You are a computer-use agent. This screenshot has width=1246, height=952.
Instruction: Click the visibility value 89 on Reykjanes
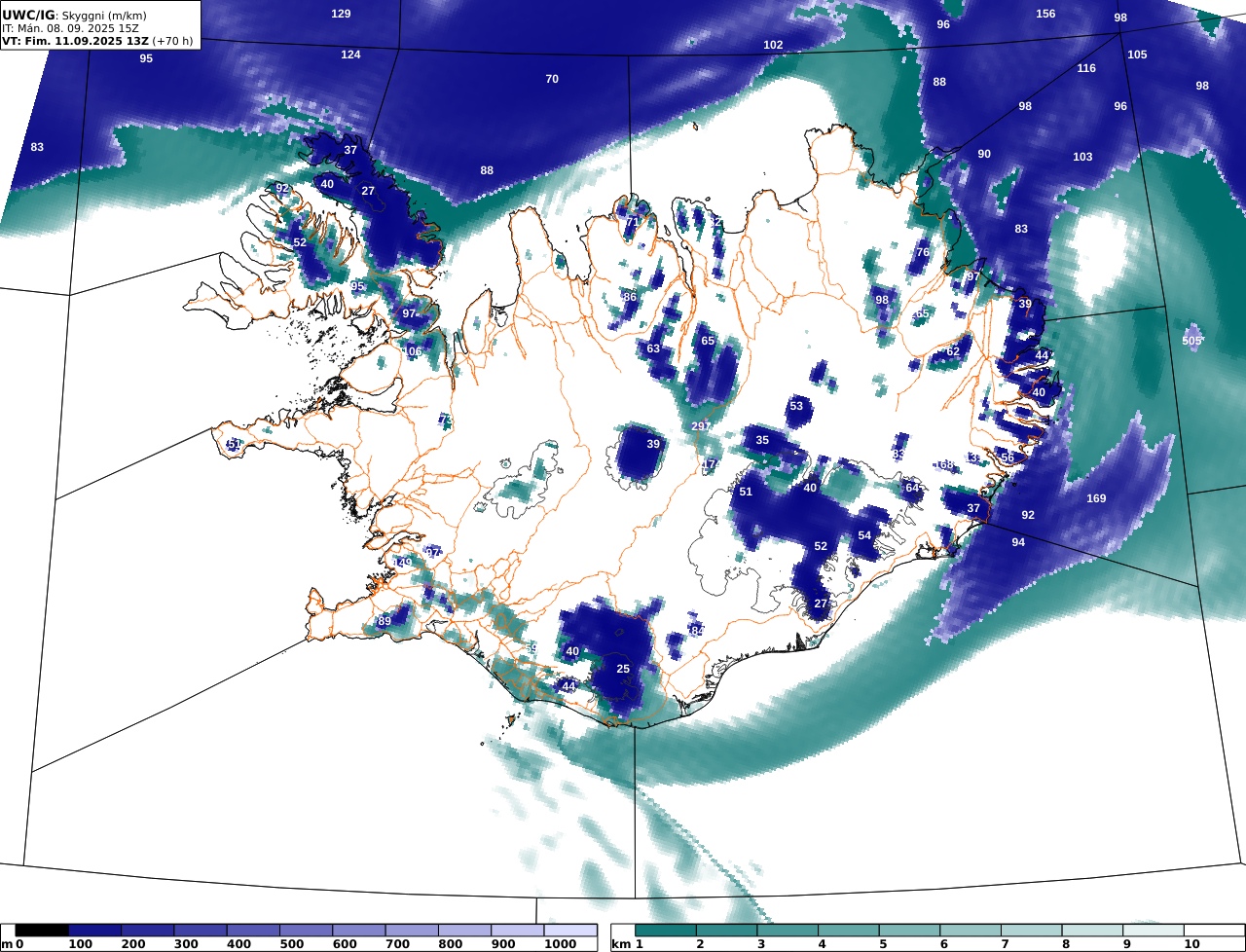point(385,621)
